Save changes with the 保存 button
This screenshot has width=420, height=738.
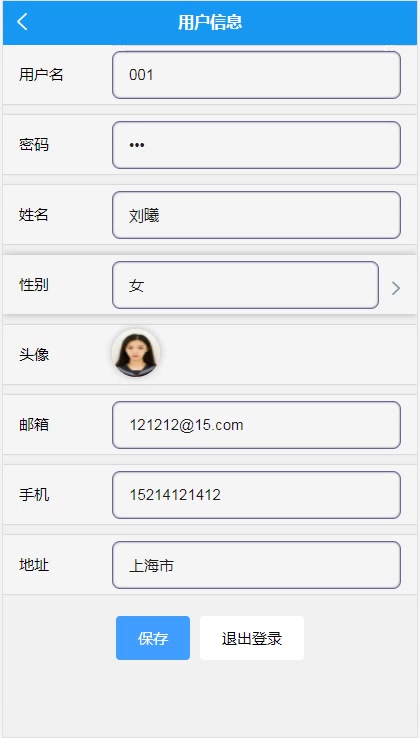(x=153, y=638)
